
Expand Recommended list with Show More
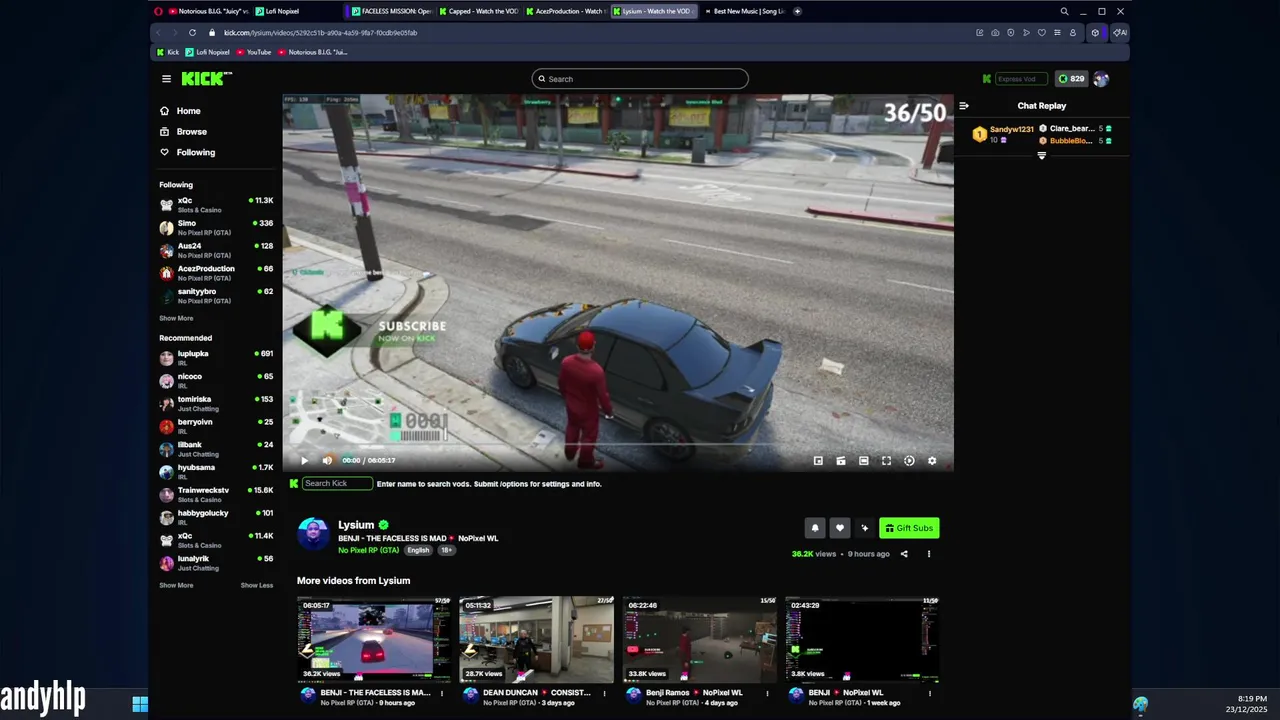point(176,585)
